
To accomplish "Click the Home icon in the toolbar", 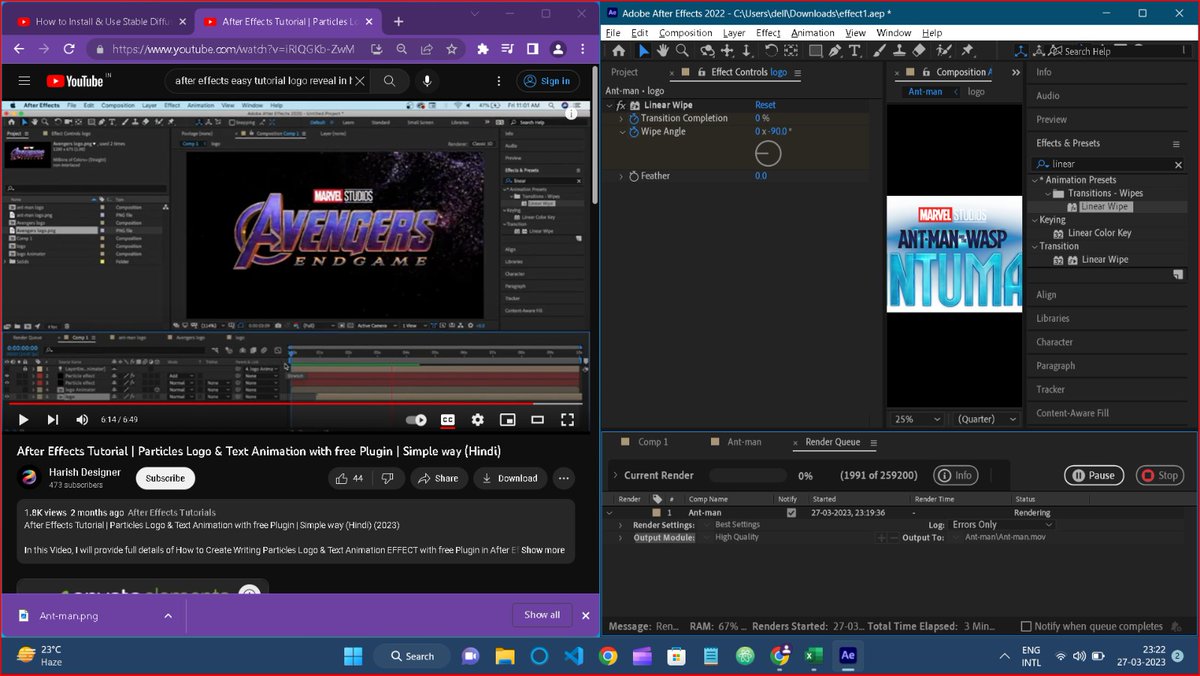I will coord(618,50).
